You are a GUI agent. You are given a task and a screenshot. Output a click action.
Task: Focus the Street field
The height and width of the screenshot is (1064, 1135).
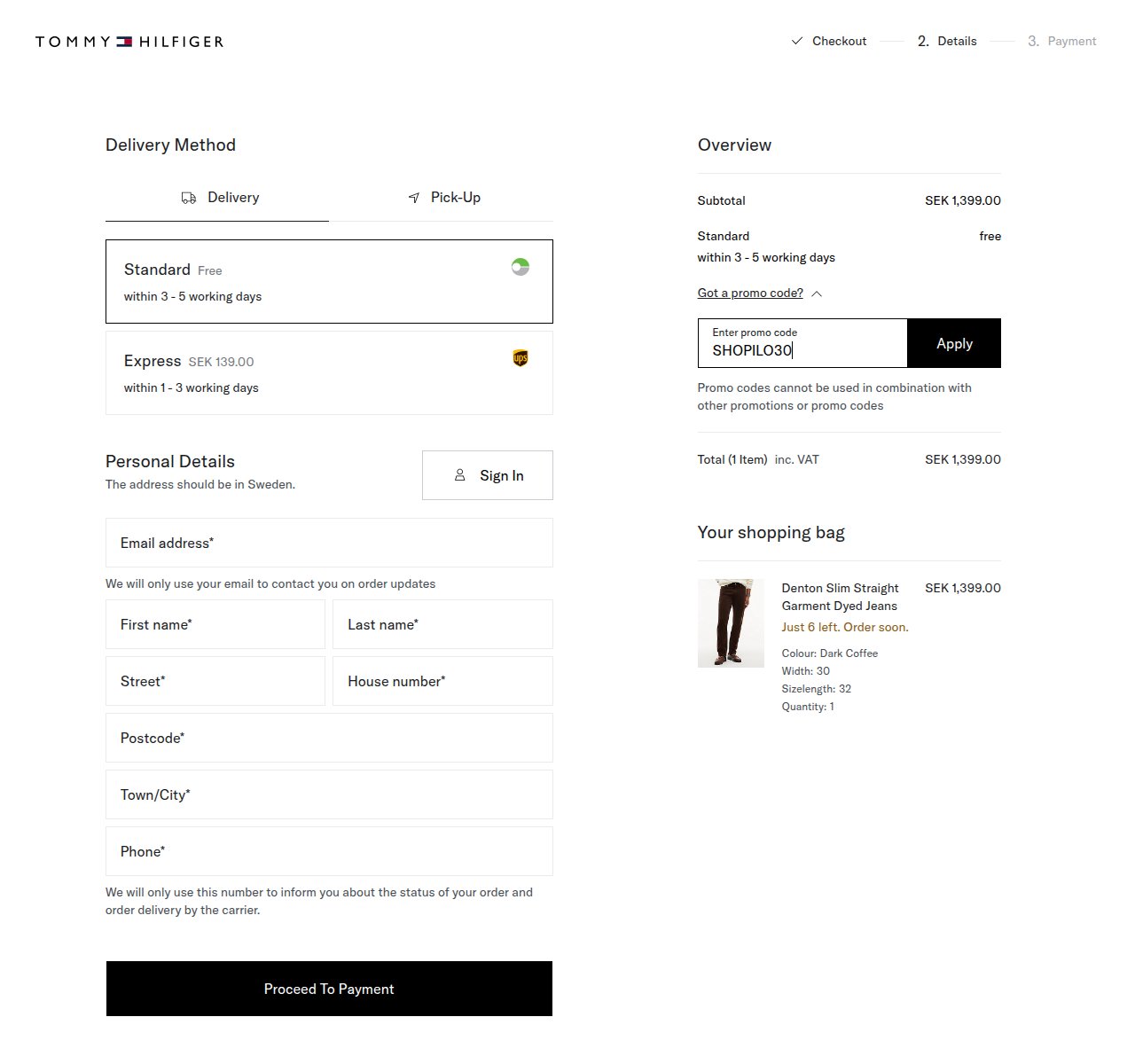tap(215, 681)
